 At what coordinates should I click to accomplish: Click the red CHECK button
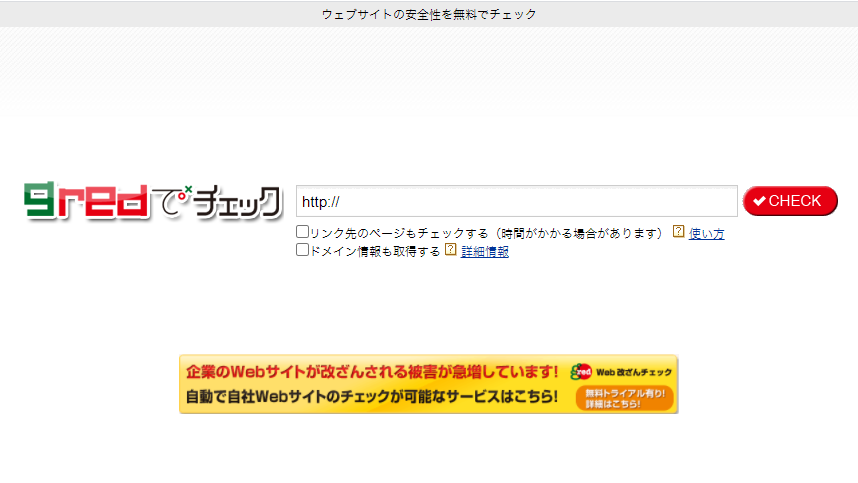click(790, 201)
